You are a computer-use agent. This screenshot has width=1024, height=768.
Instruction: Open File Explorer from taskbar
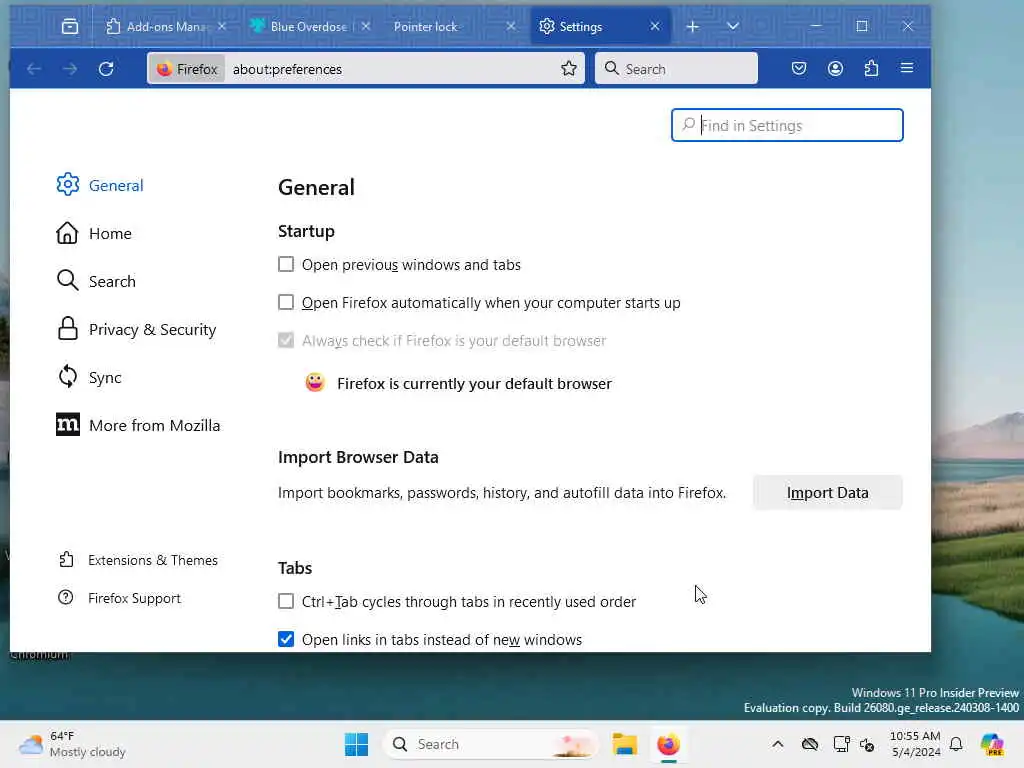pos(624,744)
